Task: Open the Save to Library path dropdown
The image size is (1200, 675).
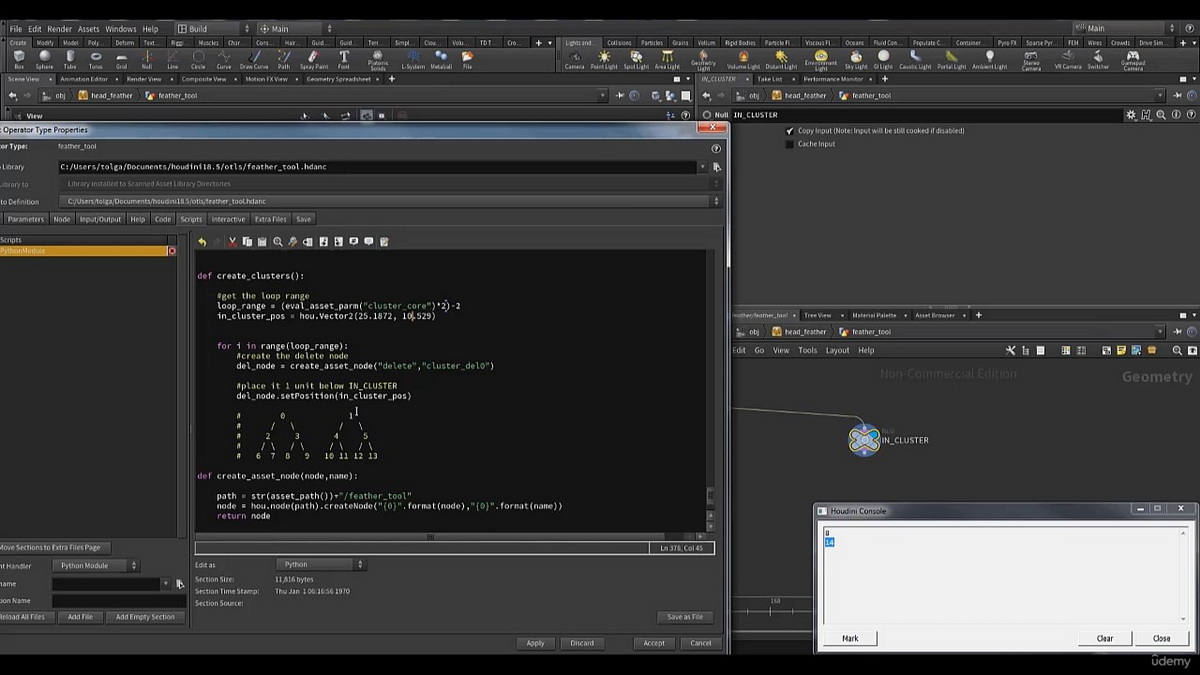Action: click(703, 167)
